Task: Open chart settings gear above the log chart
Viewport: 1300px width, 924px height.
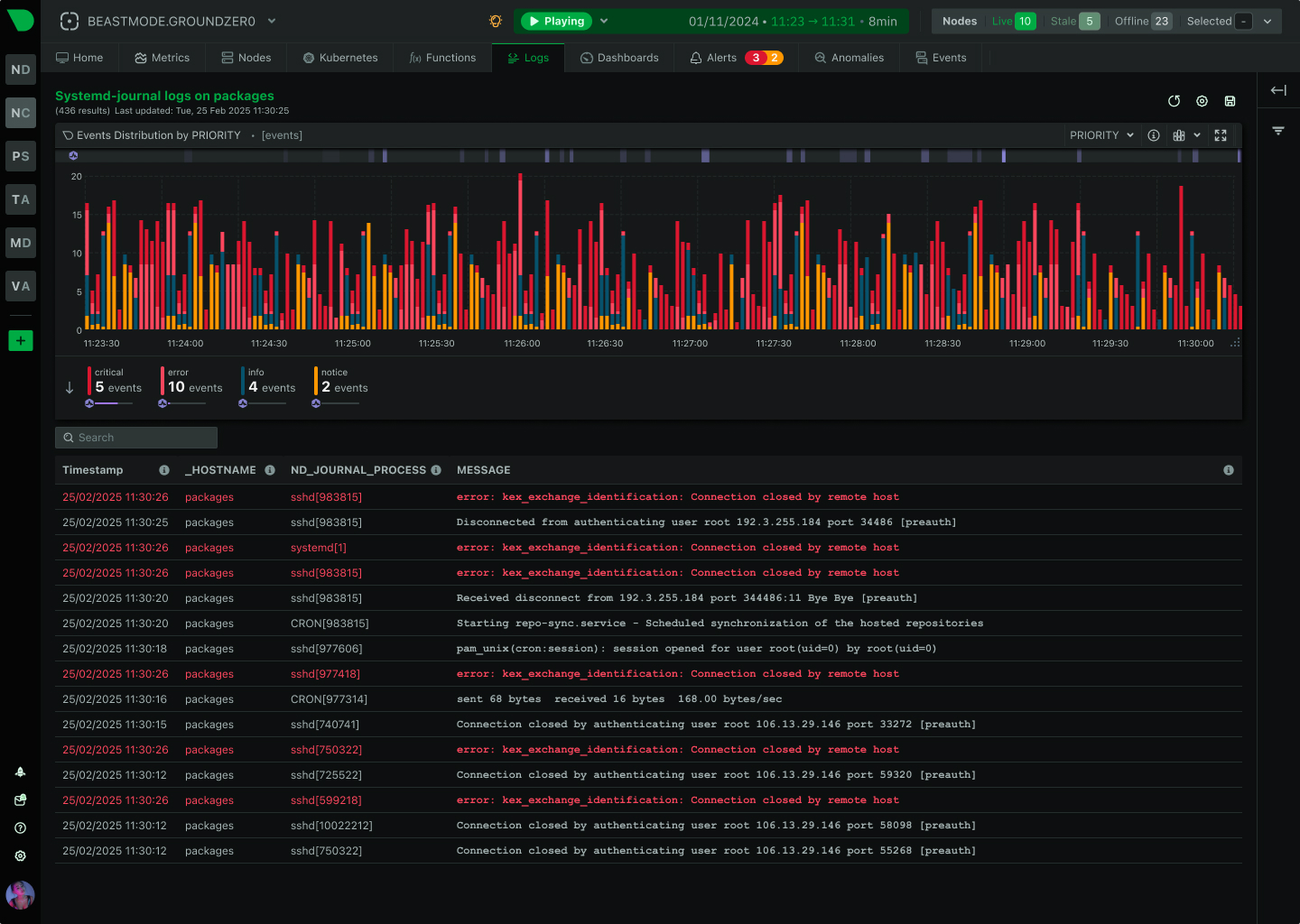Action: click(x=1202, y=101)
